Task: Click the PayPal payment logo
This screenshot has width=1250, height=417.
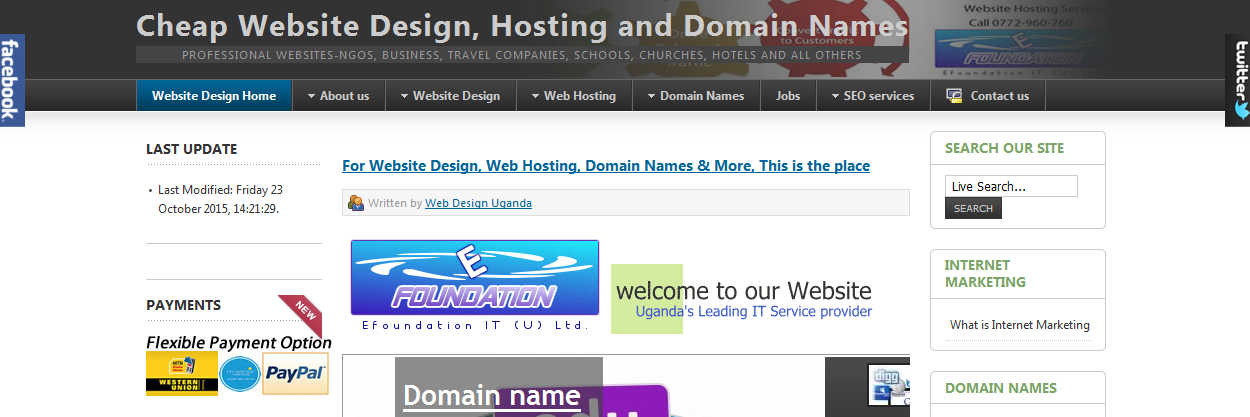Action: (295, 374)
